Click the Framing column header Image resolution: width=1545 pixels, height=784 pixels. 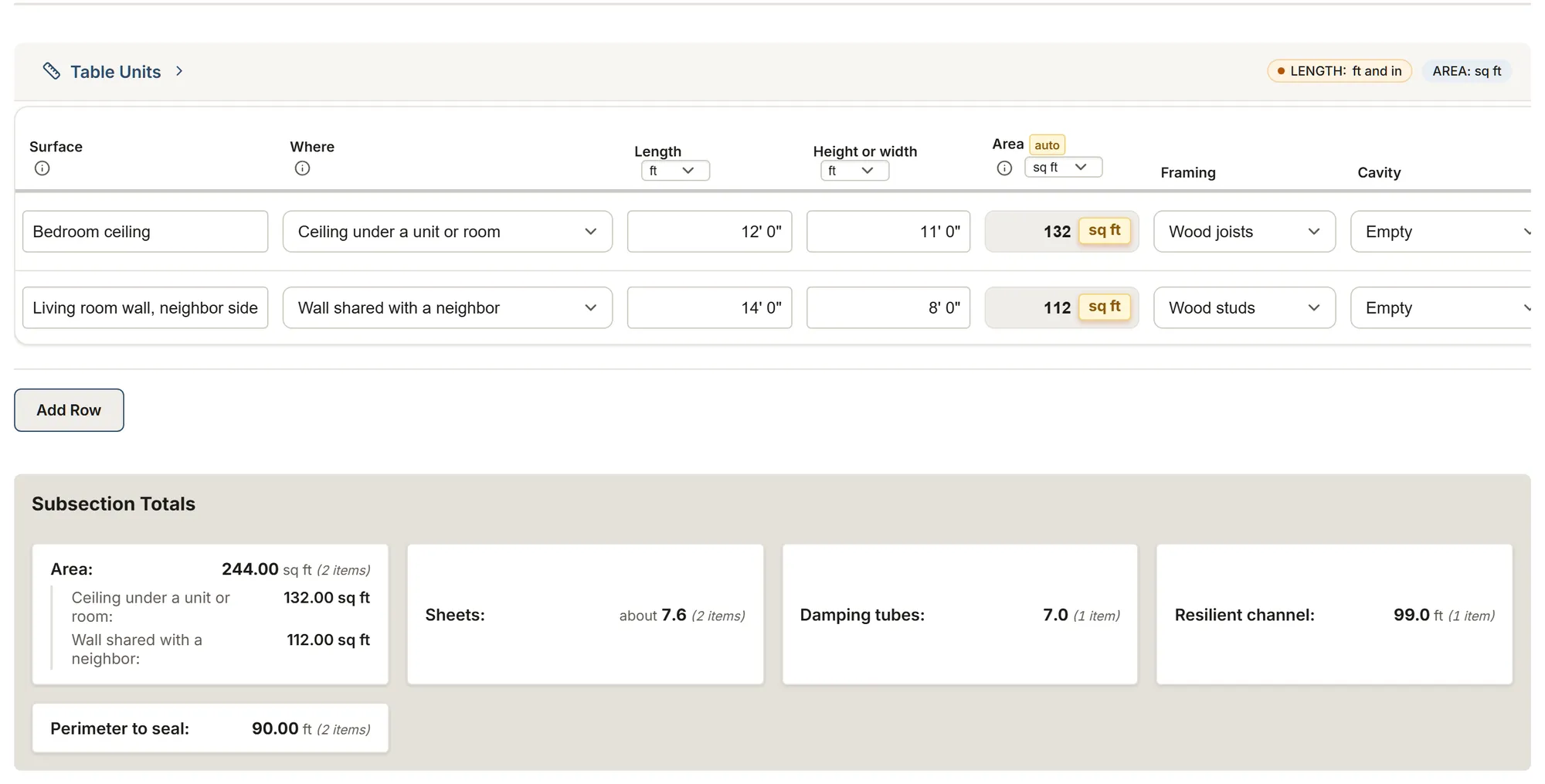point(1188,173)
